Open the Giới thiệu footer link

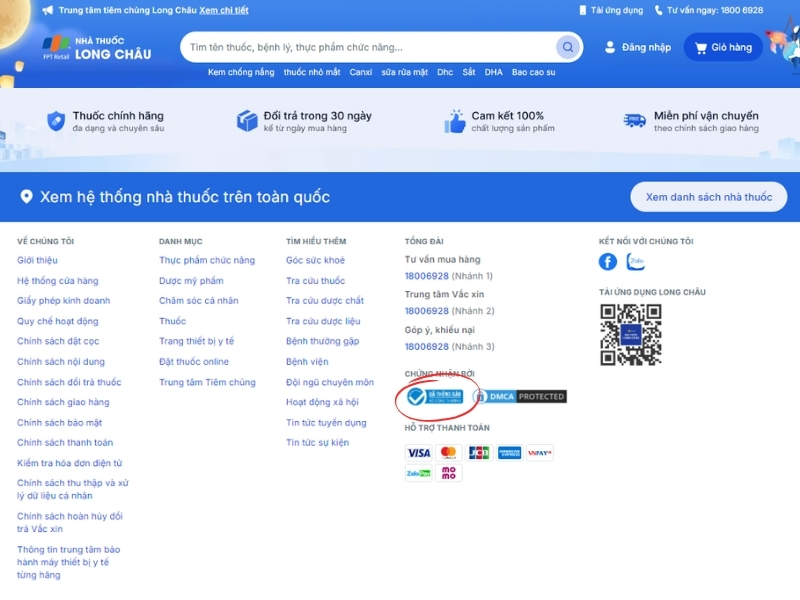click(37, 260)
